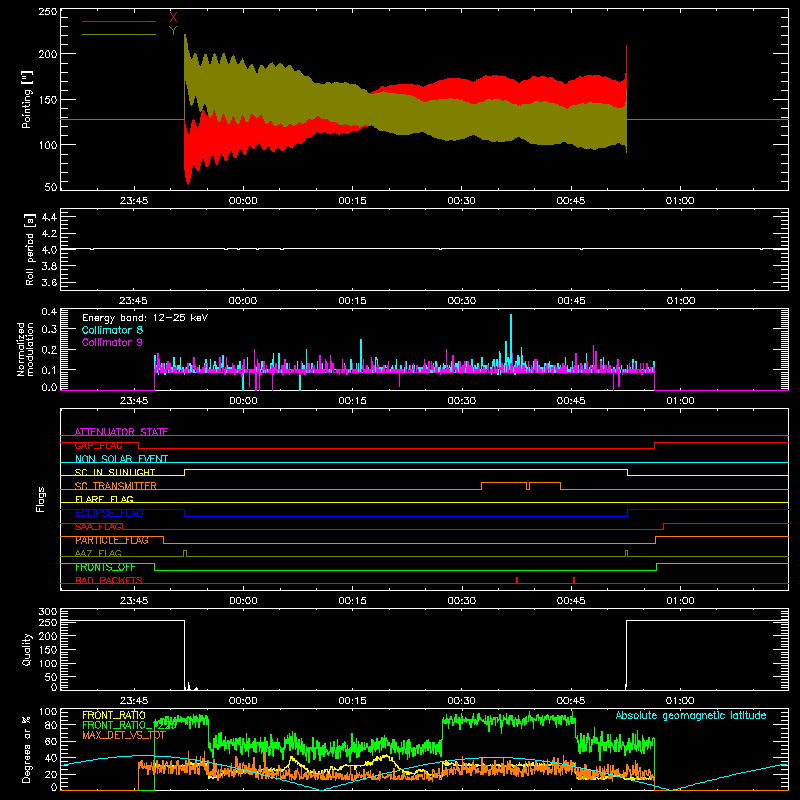800x800 pixels.
Task: Select the SC_TRANSMITTER flag label
Action: tap(116, 486)
